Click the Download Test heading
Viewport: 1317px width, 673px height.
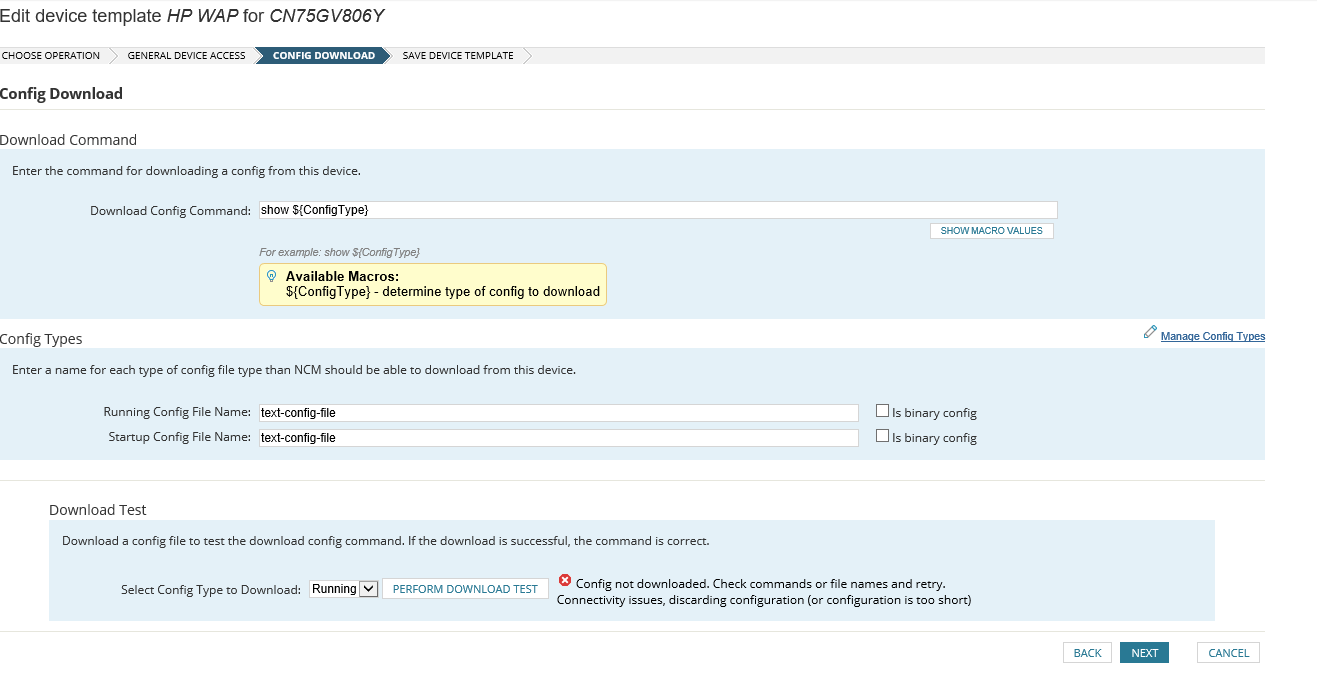click(x=98, y=510)
